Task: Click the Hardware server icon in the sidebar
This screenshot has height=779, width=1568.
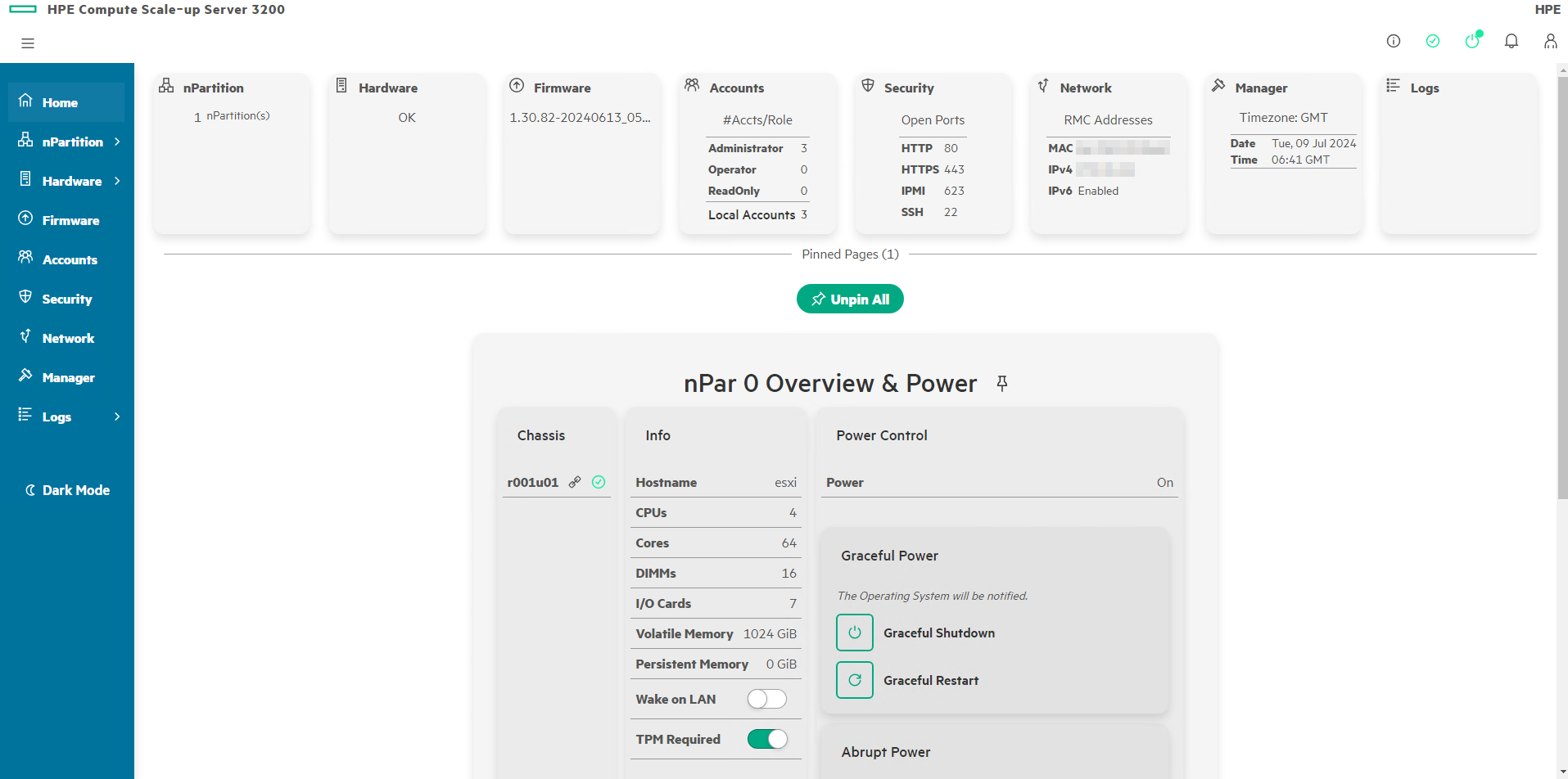Action: 25,179
